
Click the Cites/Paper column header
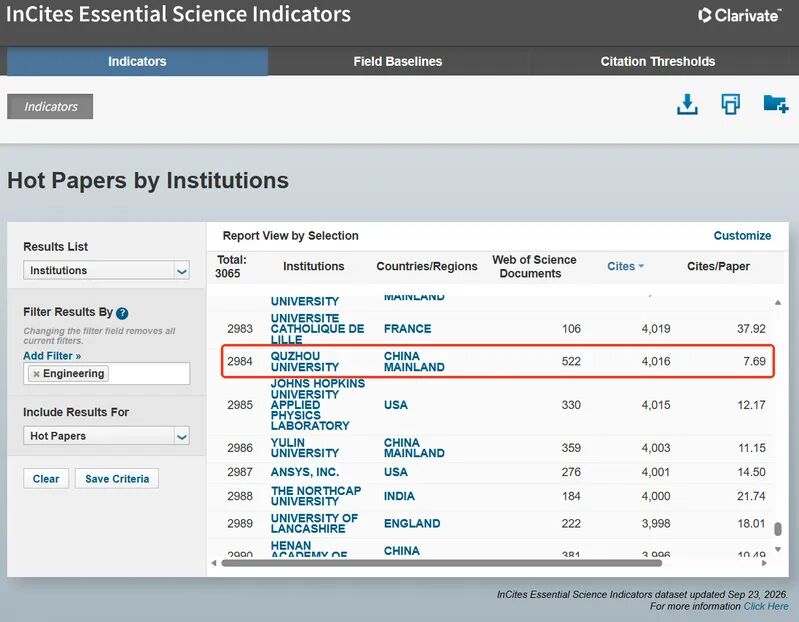(x=718, y=266)
